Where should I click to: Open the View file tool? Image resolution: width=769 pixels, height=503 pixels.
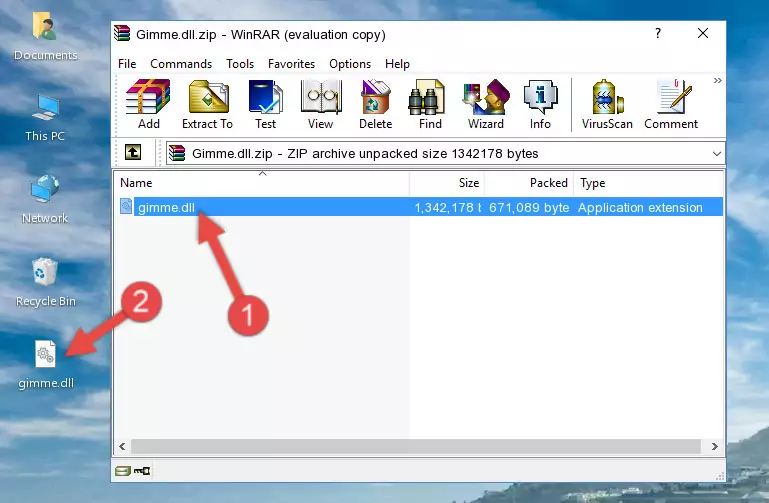pyautogui.click(x=321, y=104)
